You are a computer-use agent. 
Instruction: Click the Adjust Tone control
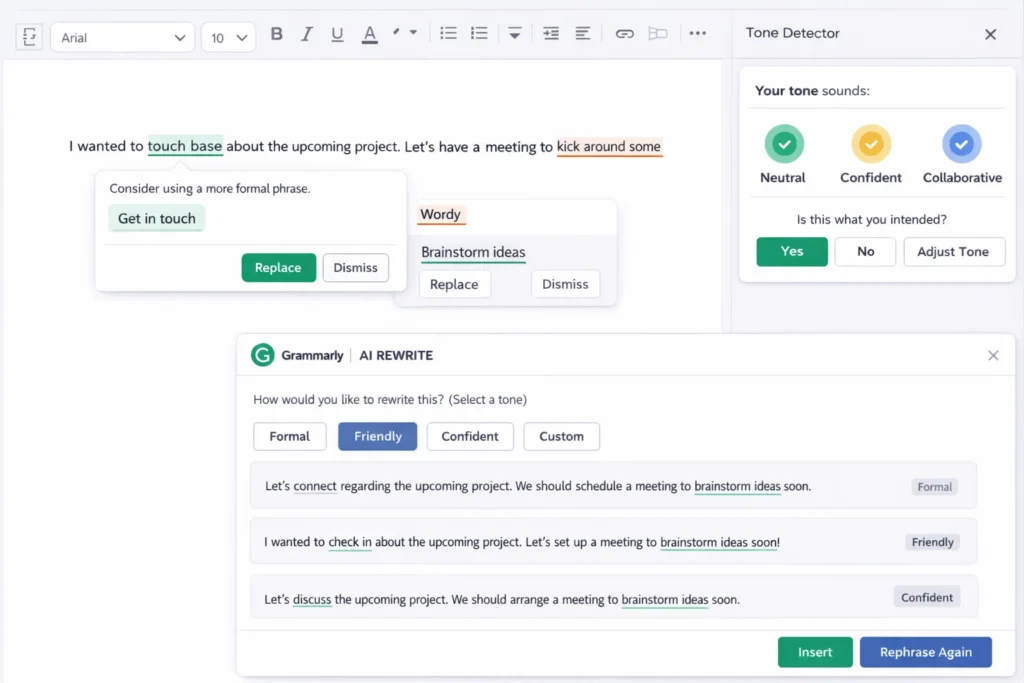(x=954, y=251)
